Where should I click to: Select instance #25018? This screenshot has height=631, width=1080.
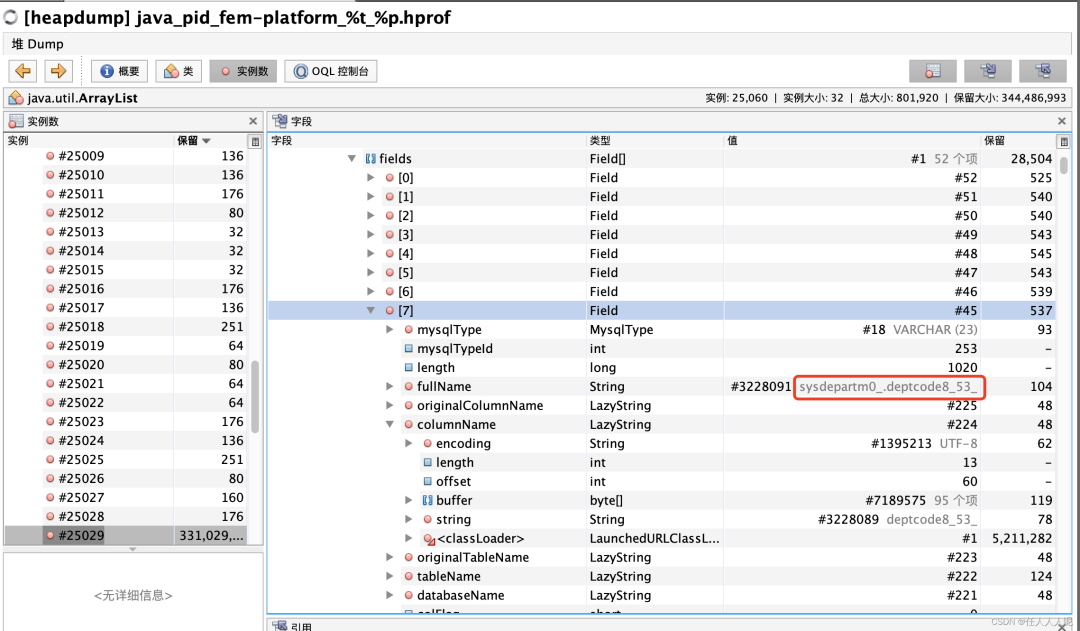coord(125,327)
